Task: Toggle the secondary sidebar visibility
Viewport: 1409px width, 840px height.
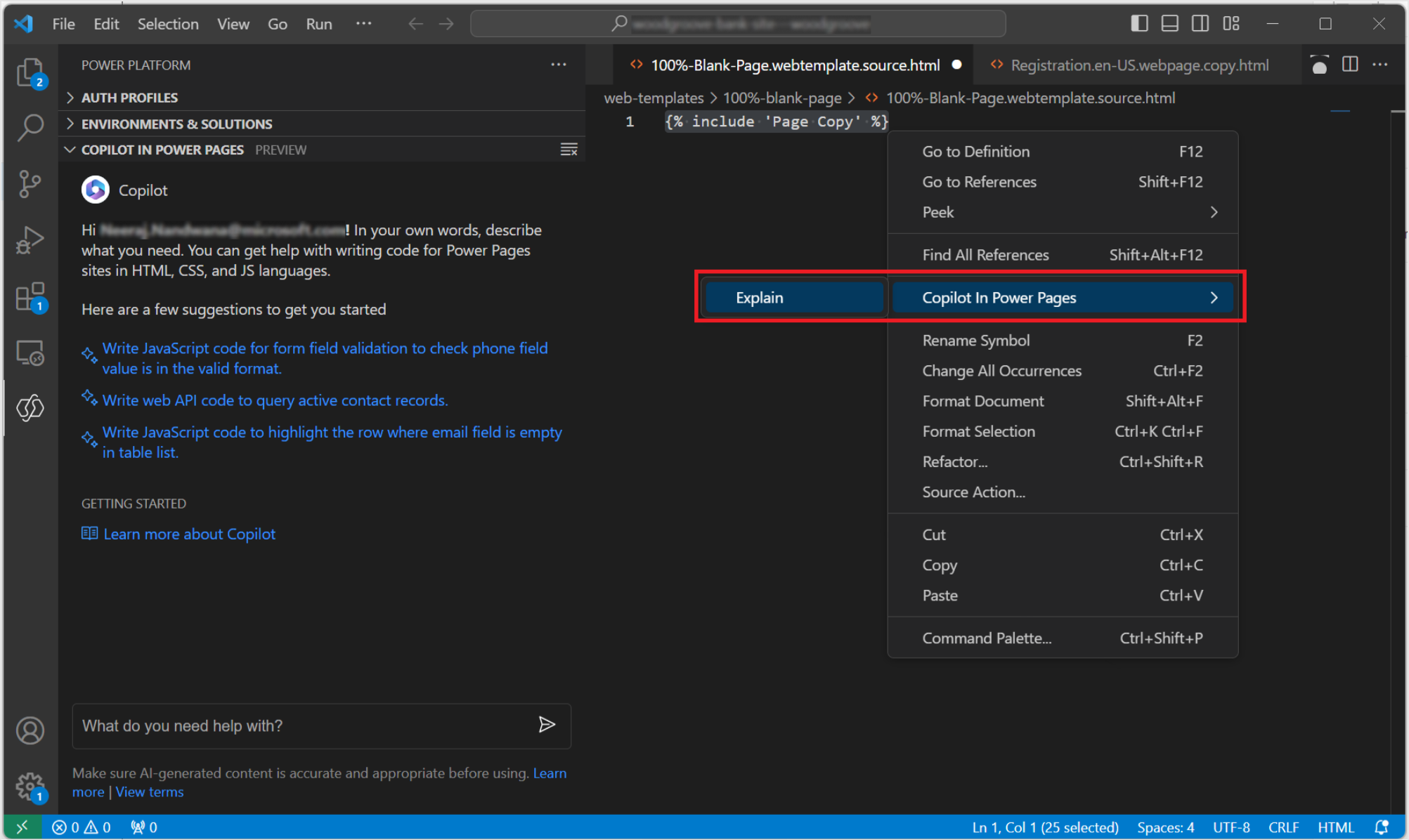Action: pos(1200,23)
